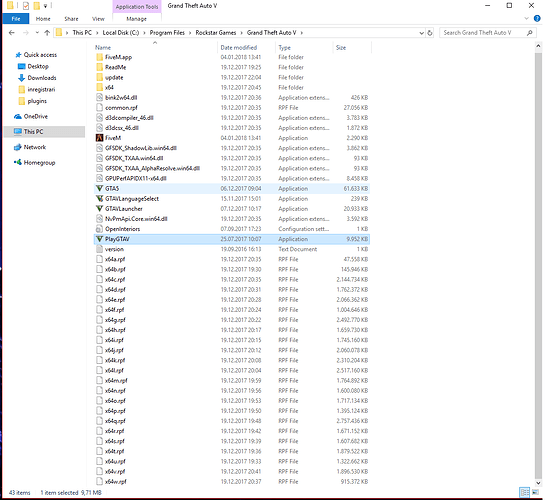Click the version text document icon
Screen dimensions: 554x500
click(100, 249)
